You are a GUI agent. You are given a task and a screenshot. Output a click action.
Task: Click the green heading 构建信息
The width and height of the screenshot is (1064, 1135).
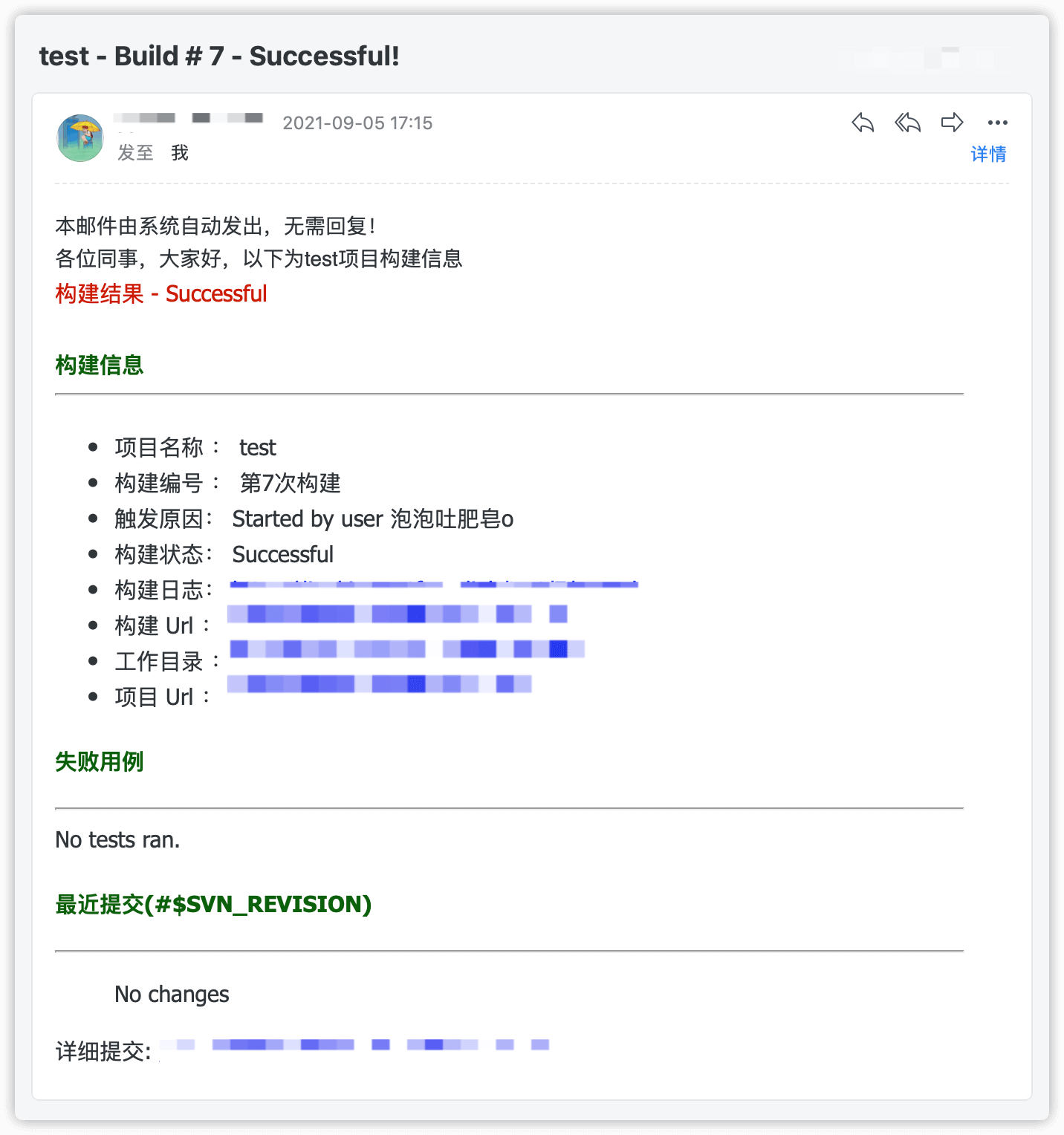pyautogui.click(x=100, y=365)
